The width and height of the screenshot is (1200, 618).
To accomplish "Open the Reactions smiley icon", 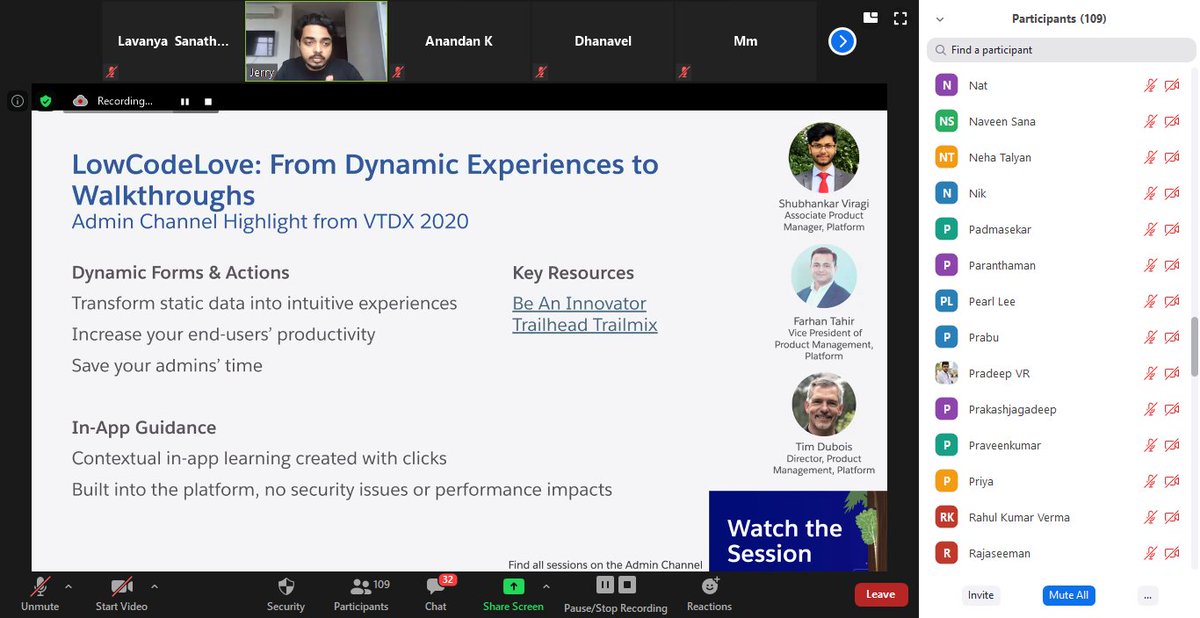I will pos(710,587).
